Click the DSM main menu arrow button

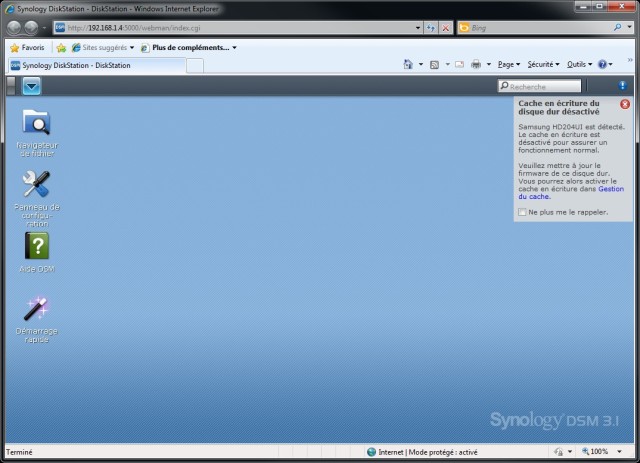tap(32, 87)
